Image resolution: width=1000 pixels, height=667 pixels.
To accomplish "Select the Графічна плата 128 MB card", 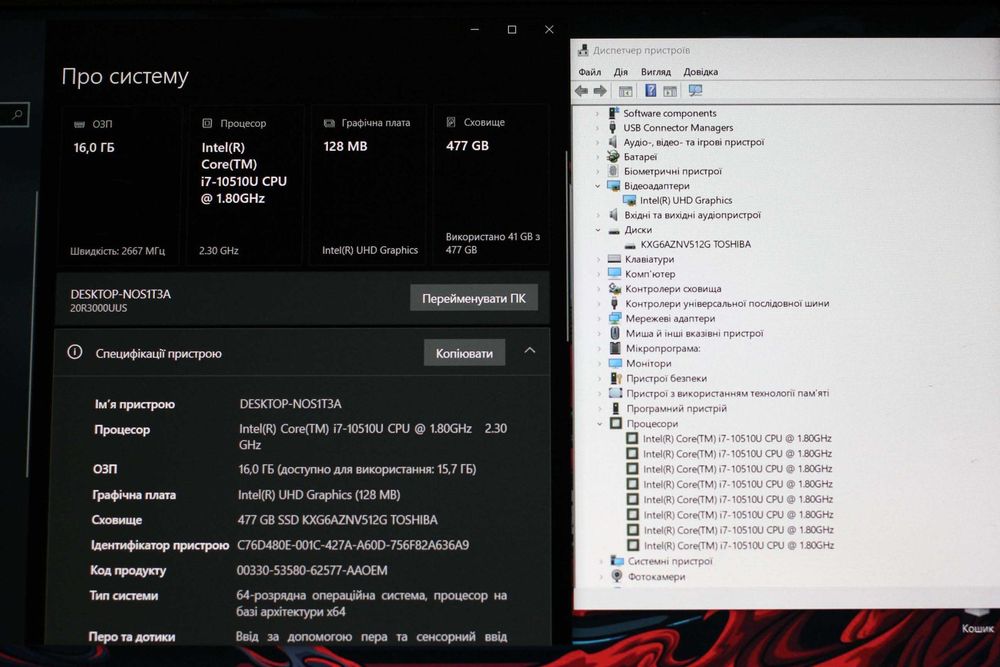I will pyautogui.click(x=369, y=185).
